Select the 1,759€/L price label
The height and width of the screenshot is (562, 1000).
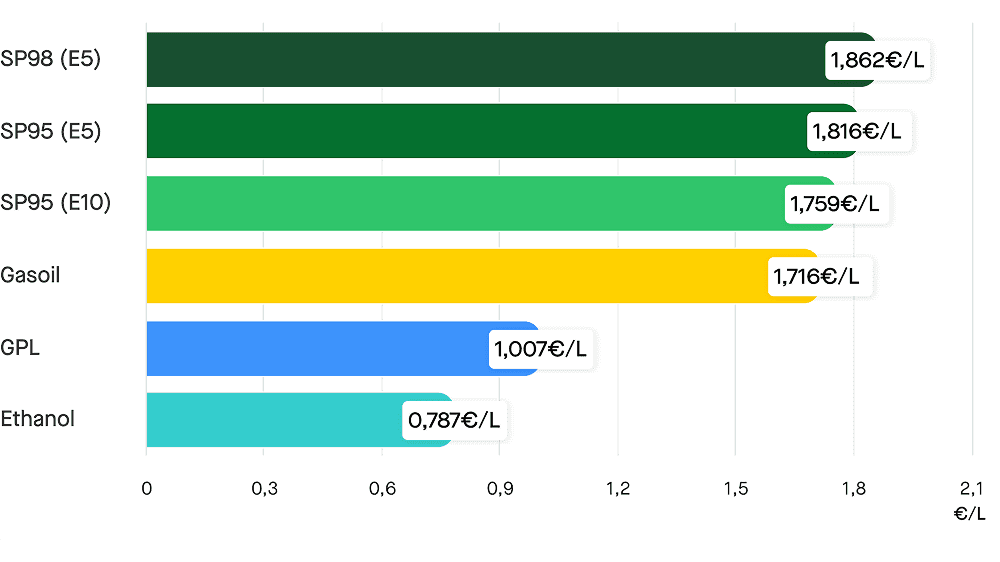[836, 204]
